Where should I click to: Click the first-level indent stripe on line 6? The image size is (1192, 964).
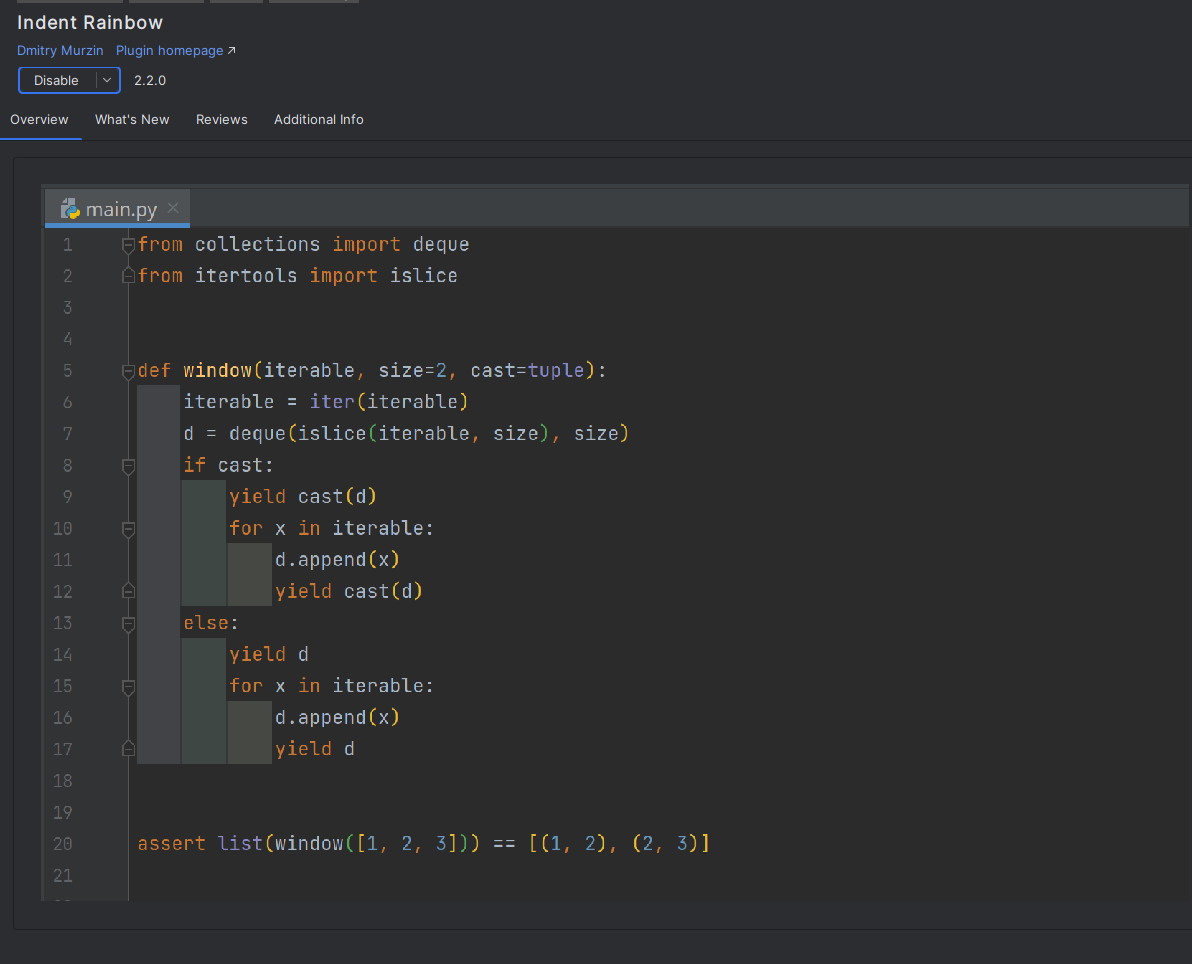(x=158, y=402)
